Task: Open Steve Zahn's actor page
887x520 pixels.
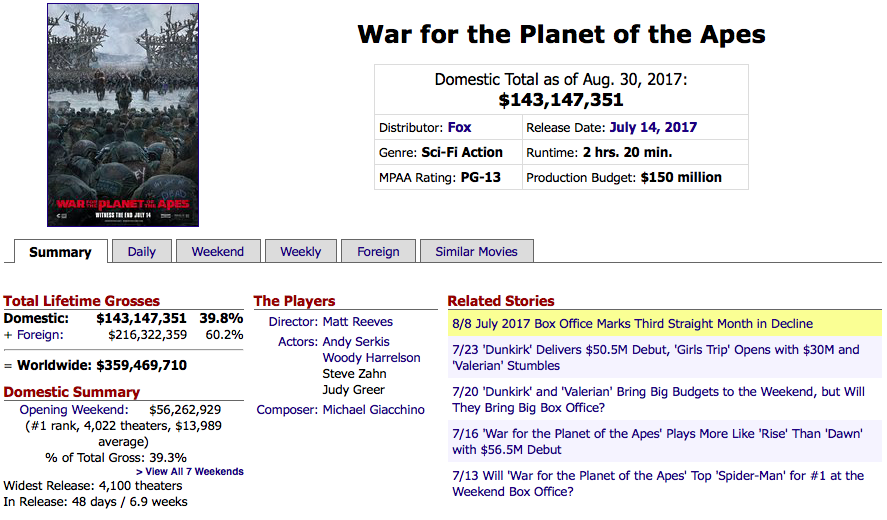Action: point(354,374)
